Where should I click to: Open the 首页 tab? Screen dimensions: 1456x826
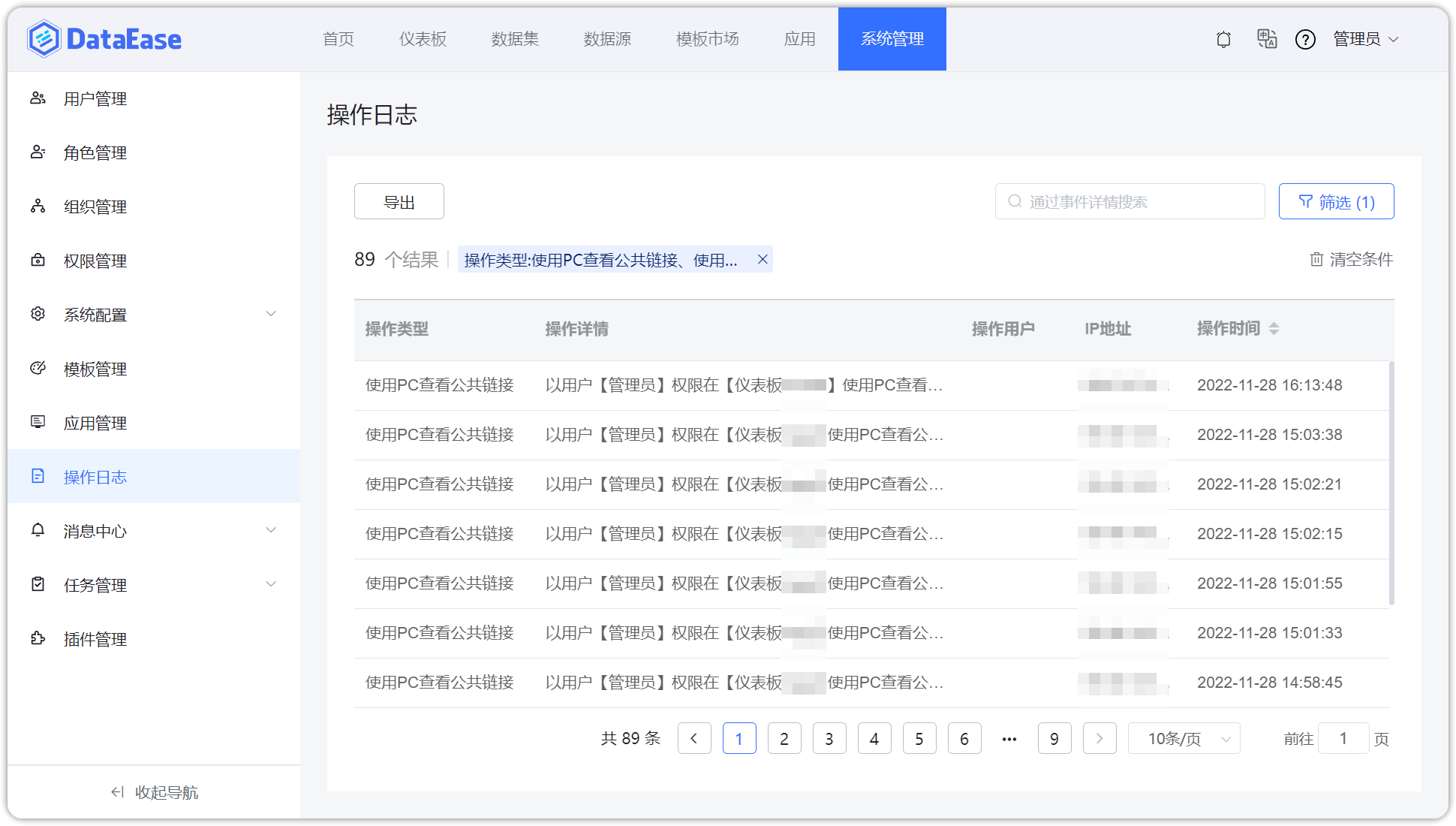[338, 39]
